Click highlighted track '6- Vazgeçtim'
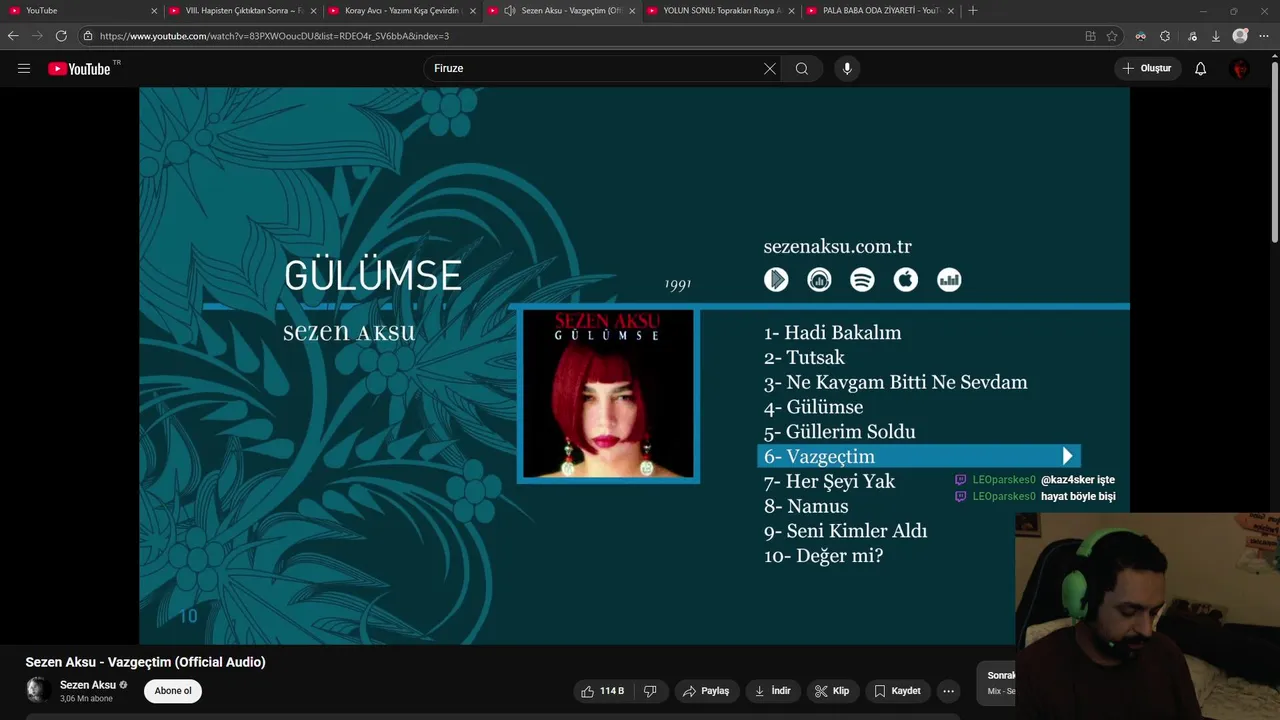 pos(918,456)
